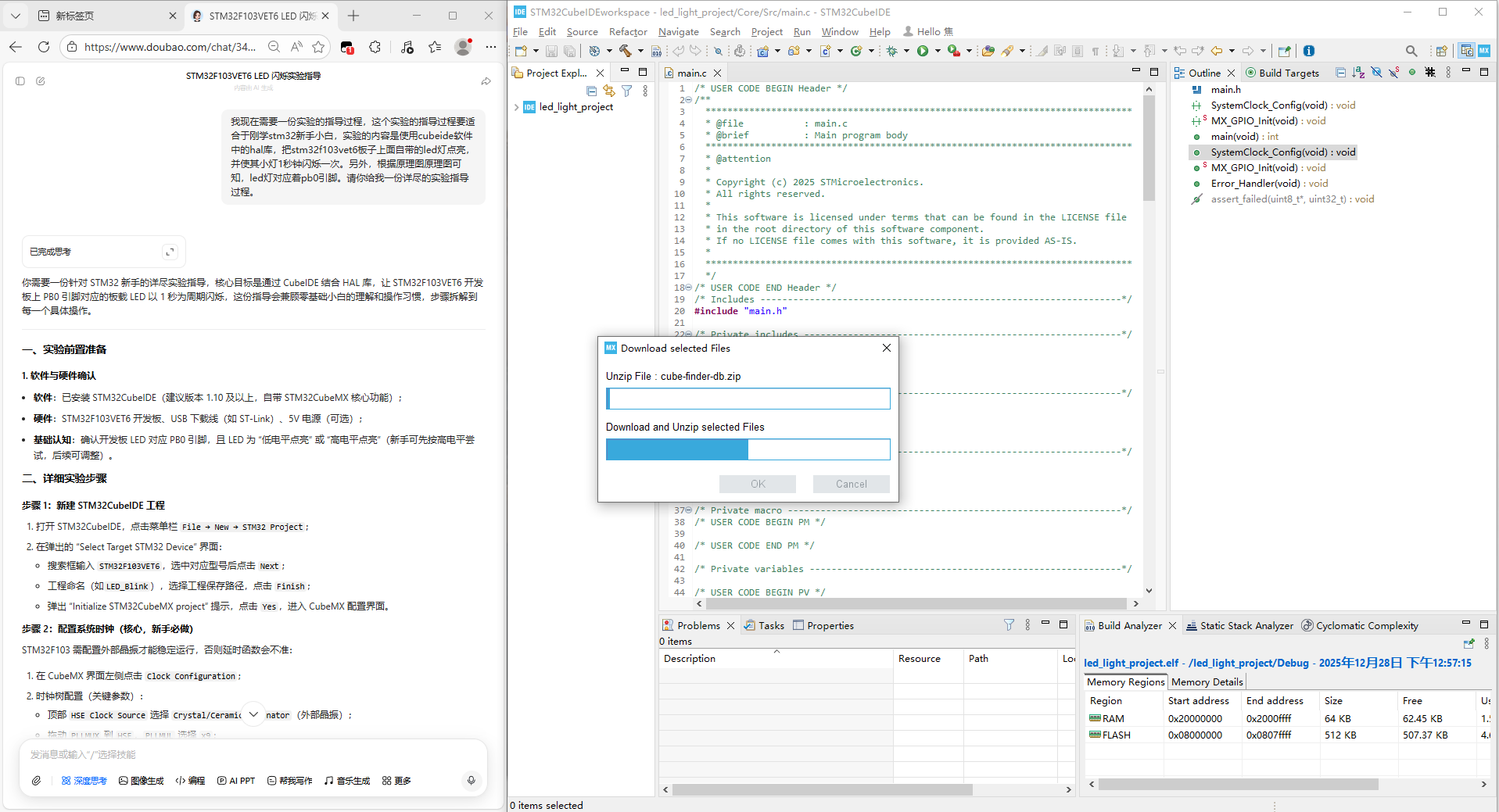The height and width of the screenshot is (812, 1499).
Task: Toggle Hide Non-Public Members green dot icon
Action: pos(1412,73)
